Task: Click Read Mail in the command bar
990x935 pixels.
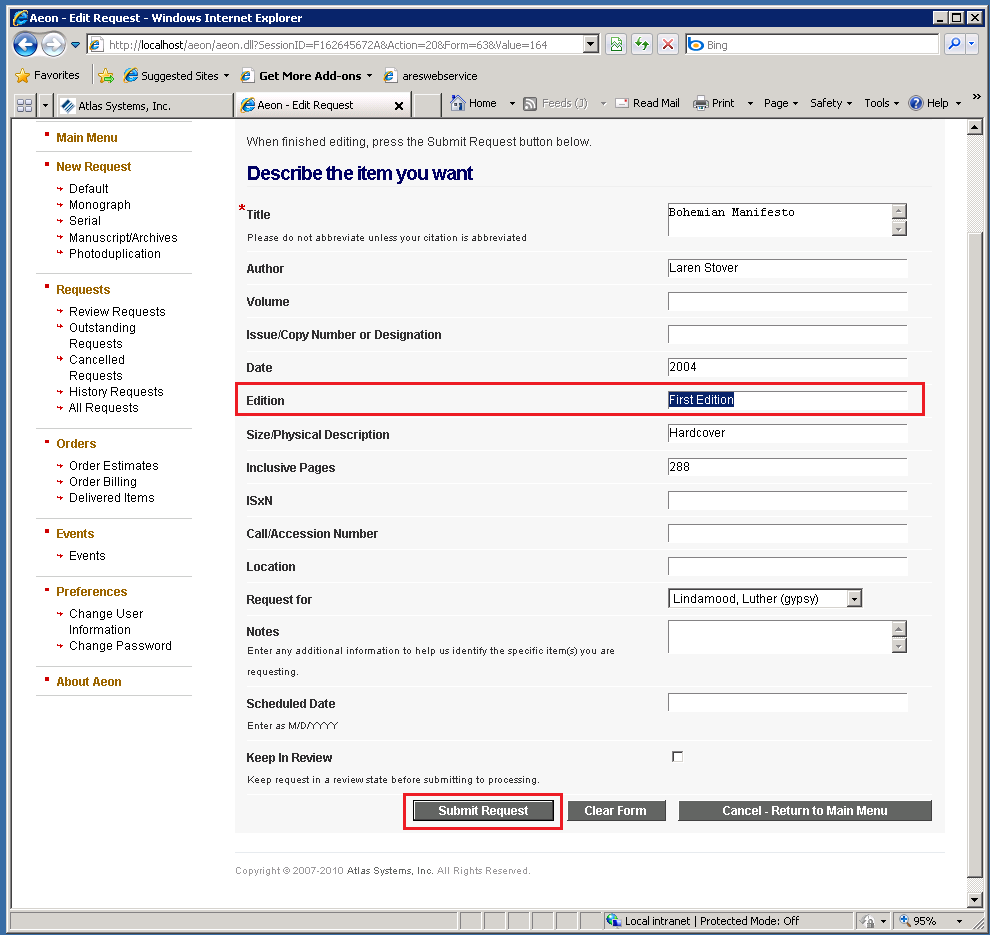Action: pyautogui.click(x=648, y=104)
